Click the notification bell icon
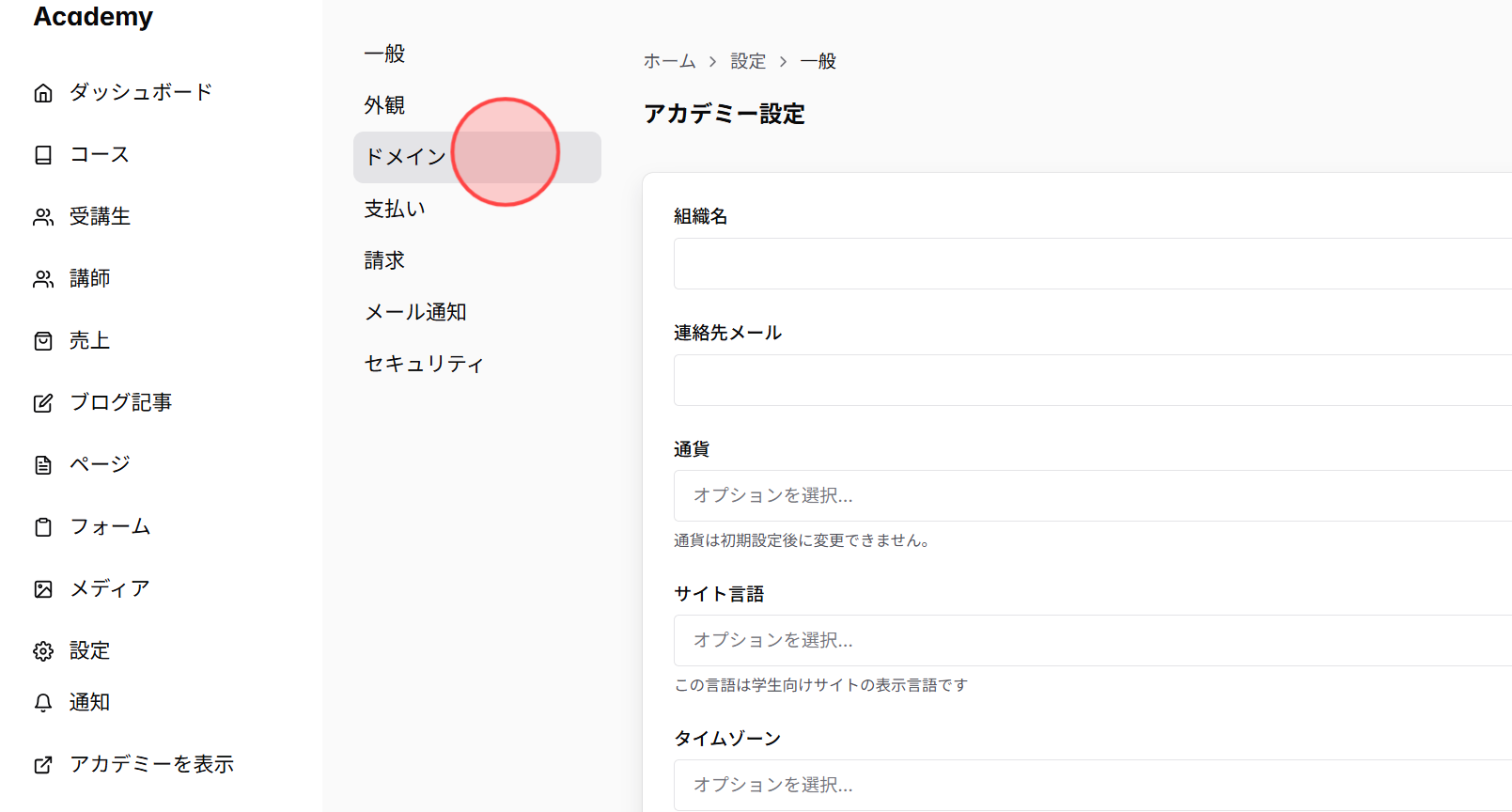 (x=43, y=703)
